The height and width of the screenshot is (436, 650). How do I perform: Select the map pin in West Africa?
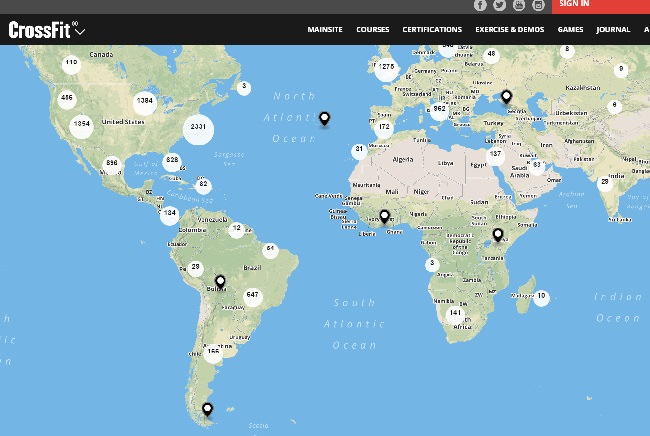(x=384, y=215)
